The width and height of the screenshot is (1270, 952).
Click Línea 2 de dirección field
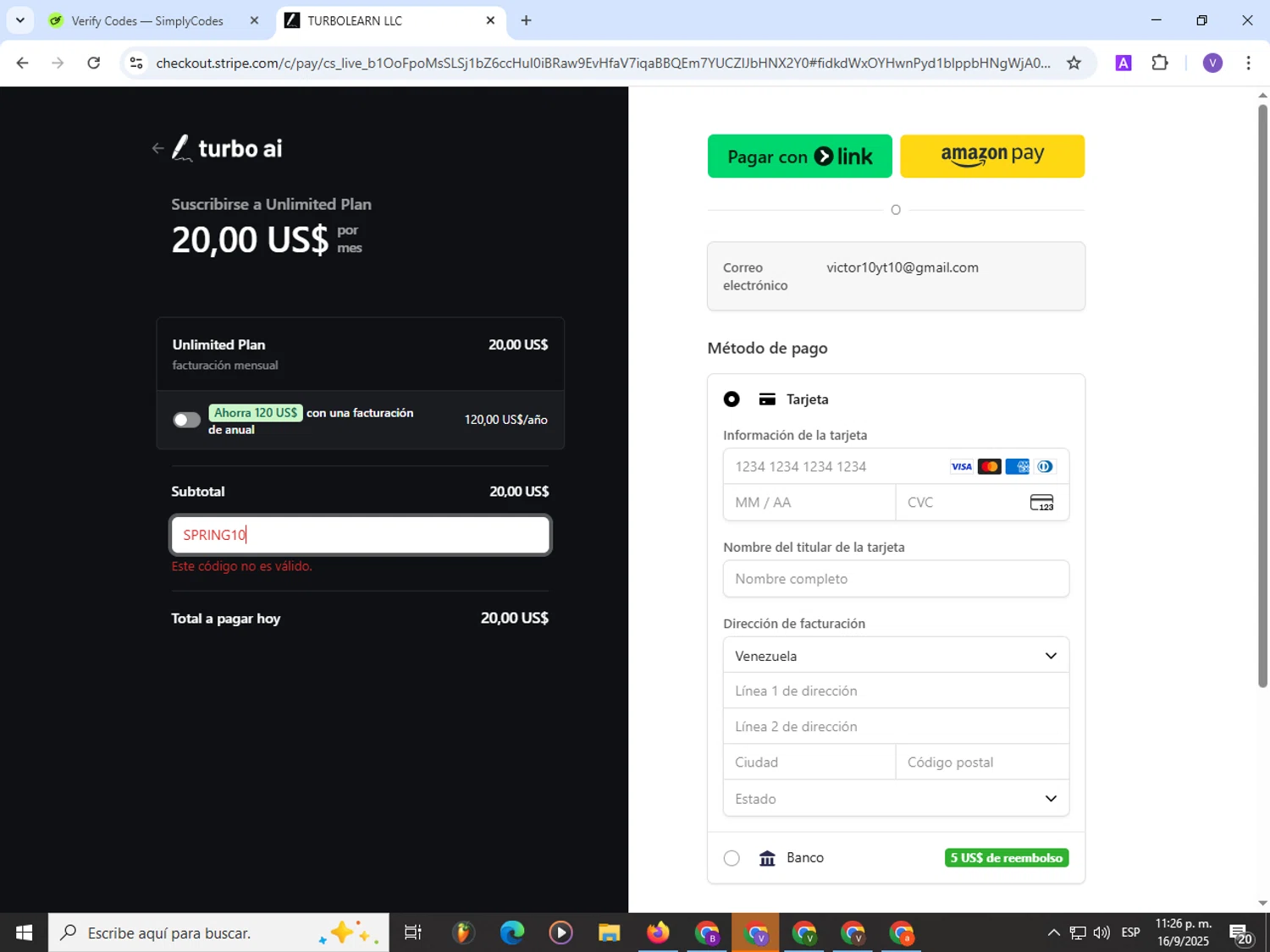pos(896,727)
